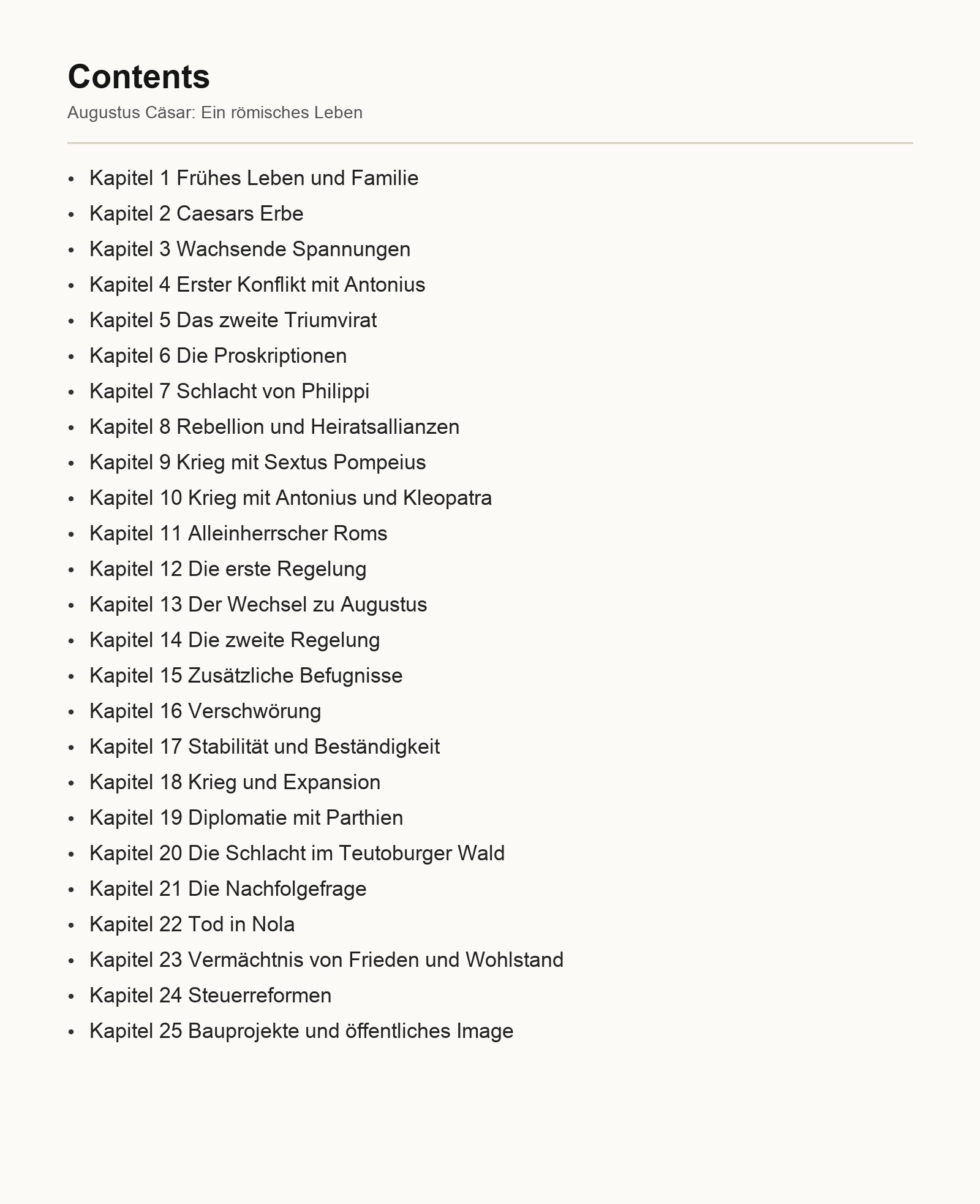
Task: Select Kapitel 25 Bauprojekte und öffentliches Image
Action: (301, 1031)
